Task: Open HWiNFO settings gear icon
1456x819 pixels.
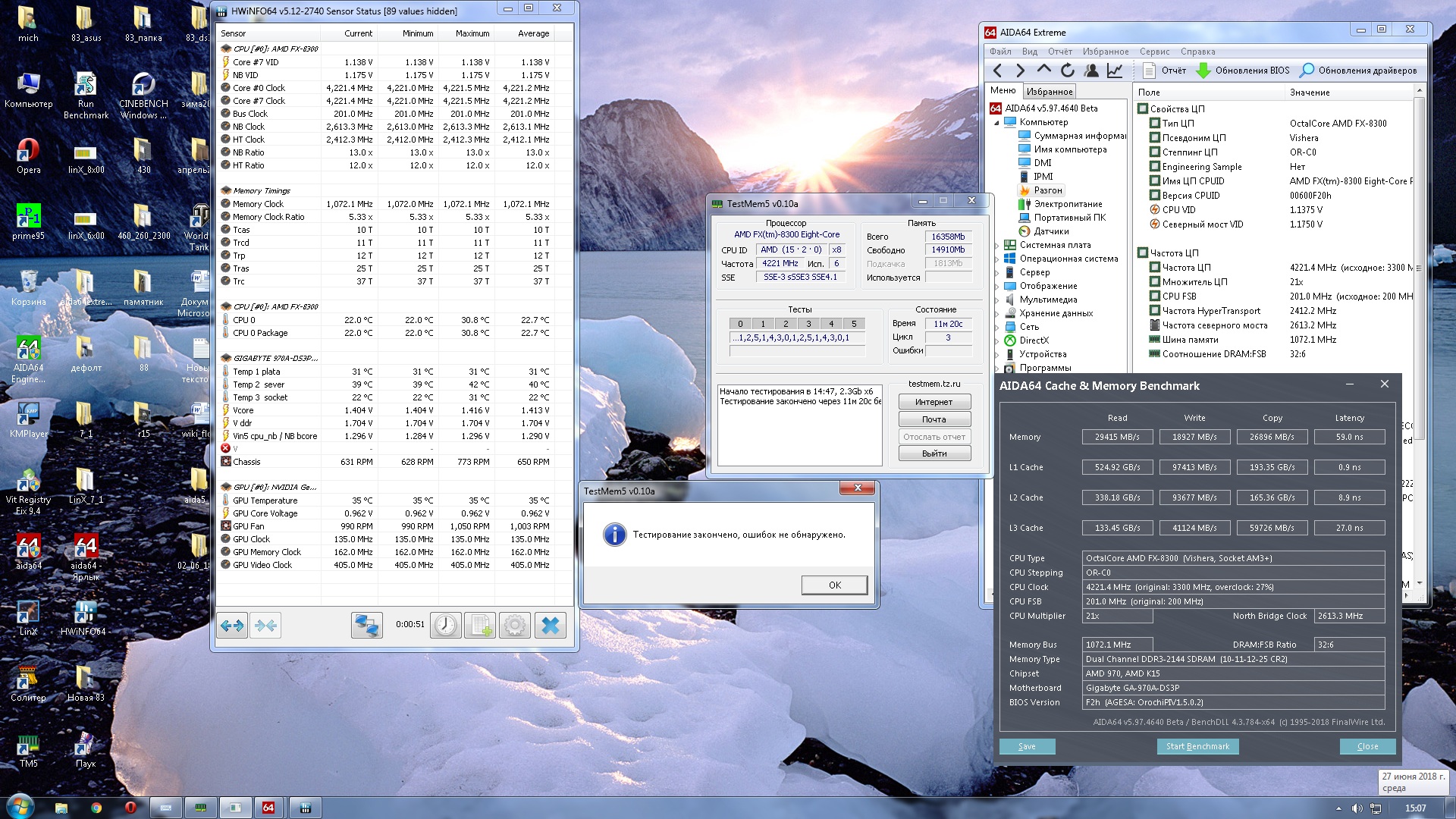Action: (x=515, y=625)
